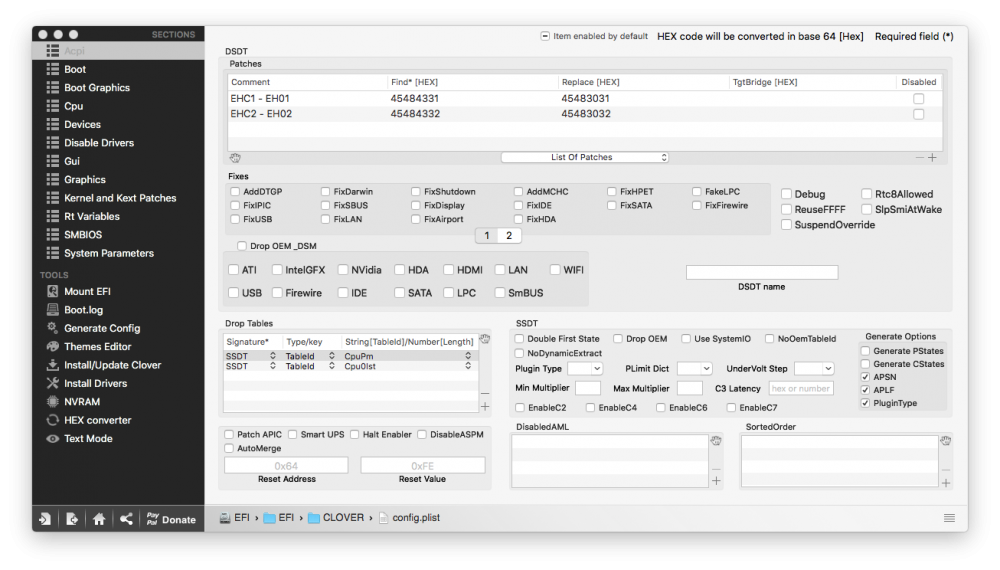Click hand icon next to SortedOrder list
The height and width of the screenshot is (570, 1000).
[946, 441]
